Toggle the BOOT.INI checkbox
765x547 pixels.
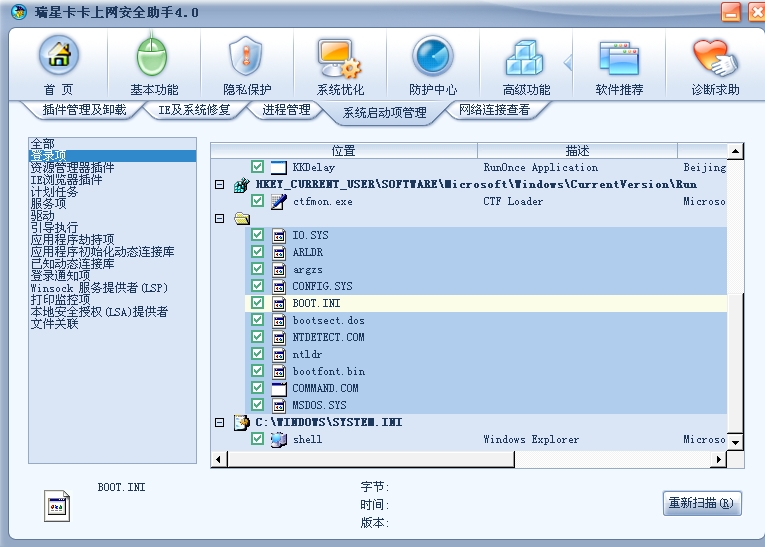[x=257, y=303]
